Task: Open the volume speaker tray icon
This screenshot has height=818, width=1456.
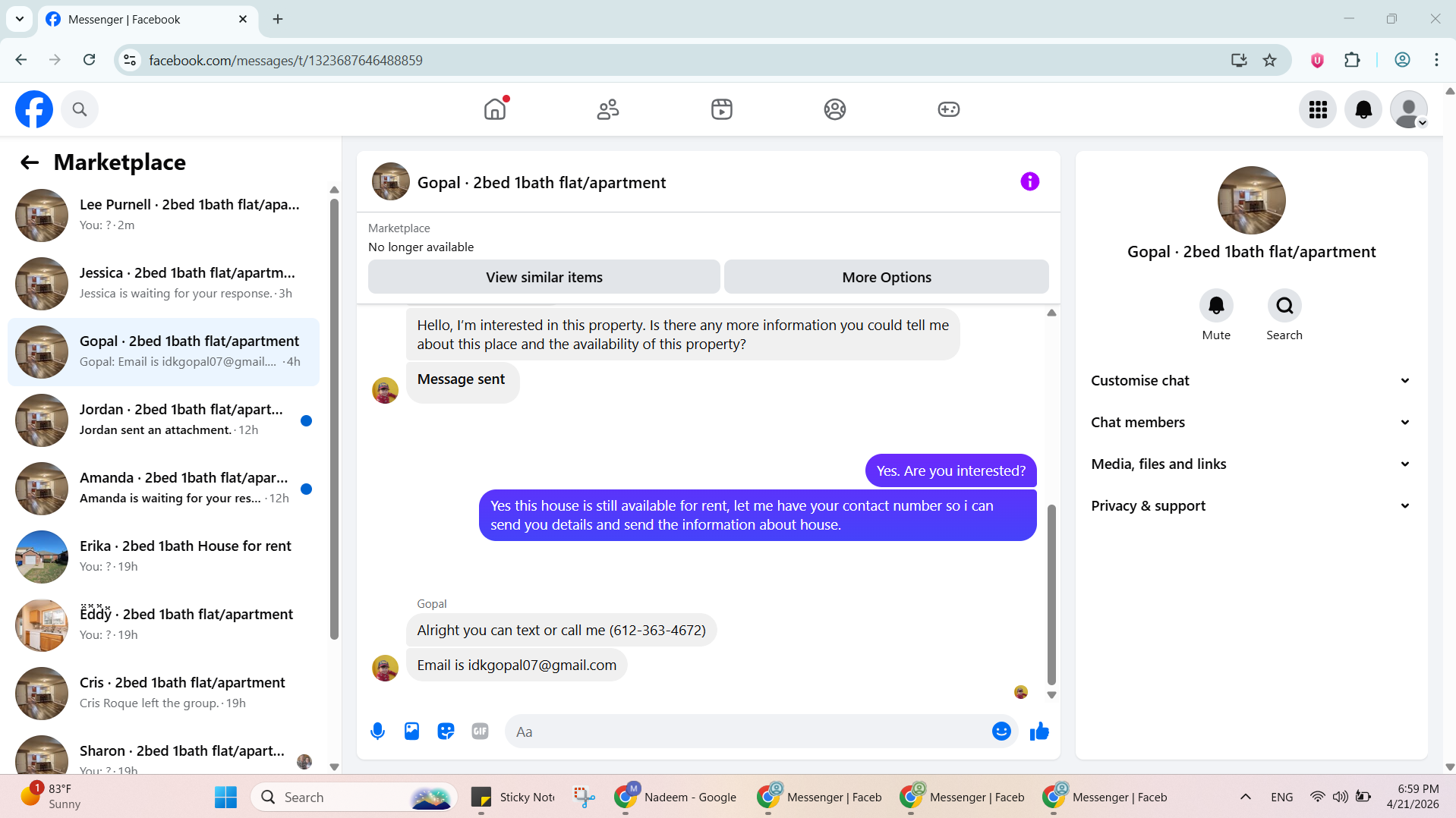Action: click(x=1340, y=797)
